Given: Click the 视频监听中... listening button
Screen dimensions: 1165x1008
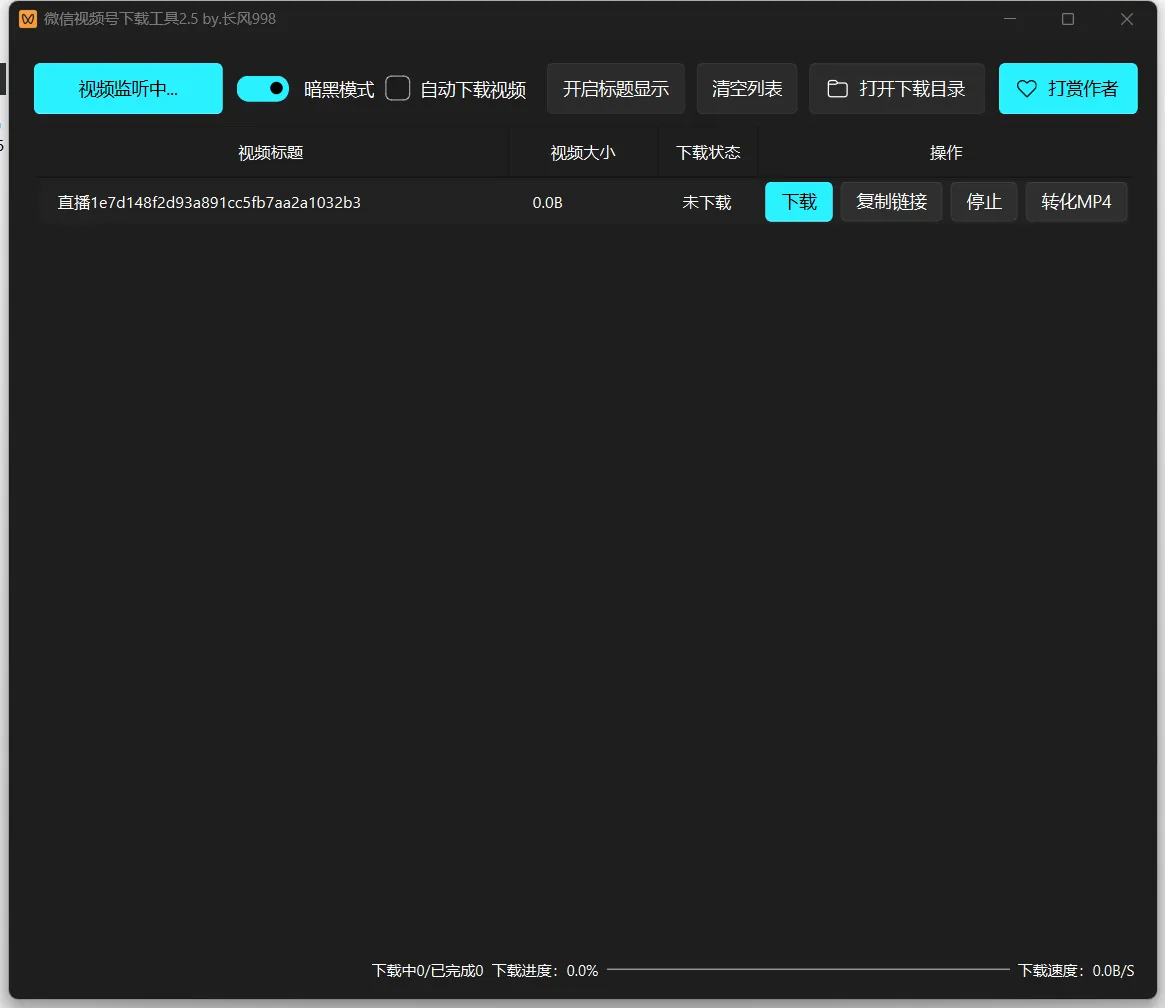Looking at the screenshot, I should (128, 89).
